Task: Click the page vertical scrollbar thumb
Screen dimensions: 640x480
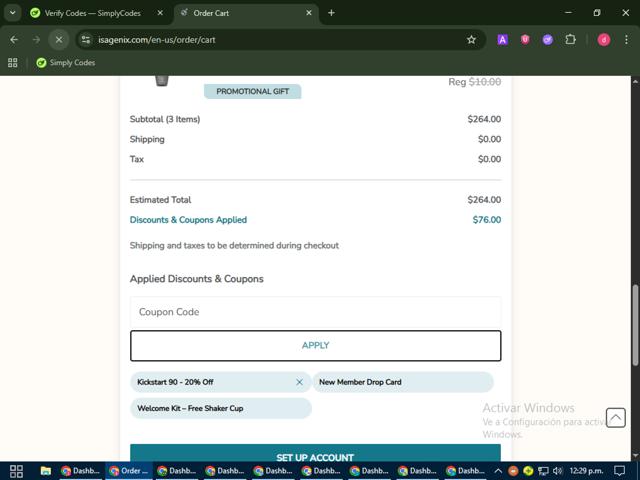Action: point(635,325)
